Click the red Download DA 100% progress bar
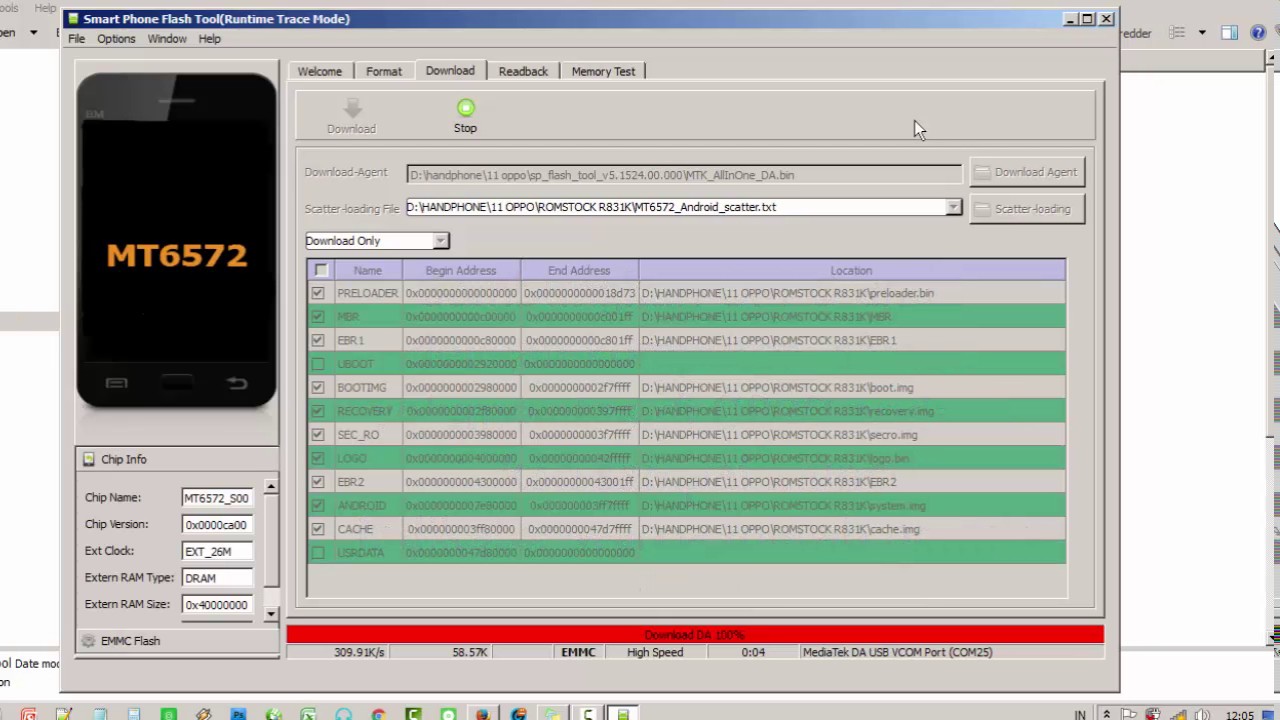This screenshot has height=720, width=1280. pyautogui.click(x=695, y=635)
